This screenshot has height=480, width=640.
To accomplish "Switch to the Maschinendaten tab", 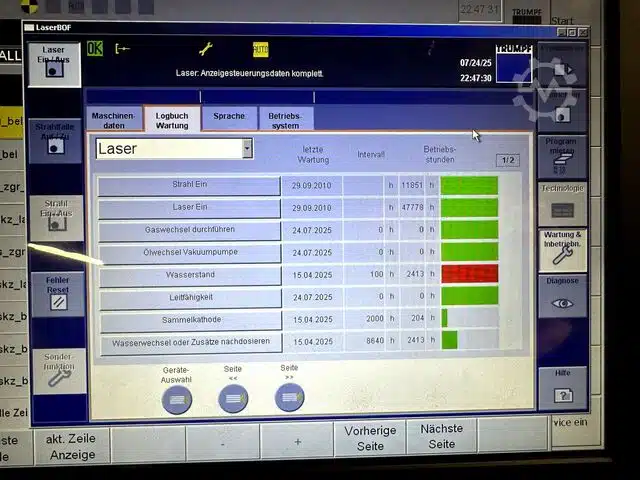I will 113,120.
